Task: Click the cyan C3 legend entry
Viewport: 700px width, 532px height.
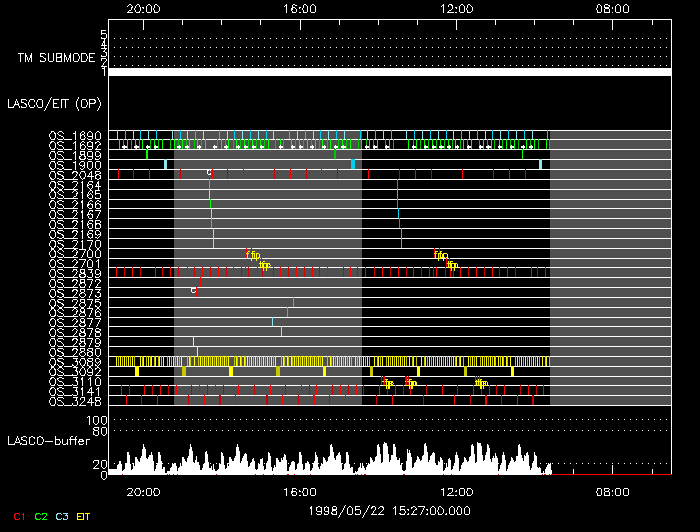Action: (x=62, y=516)
